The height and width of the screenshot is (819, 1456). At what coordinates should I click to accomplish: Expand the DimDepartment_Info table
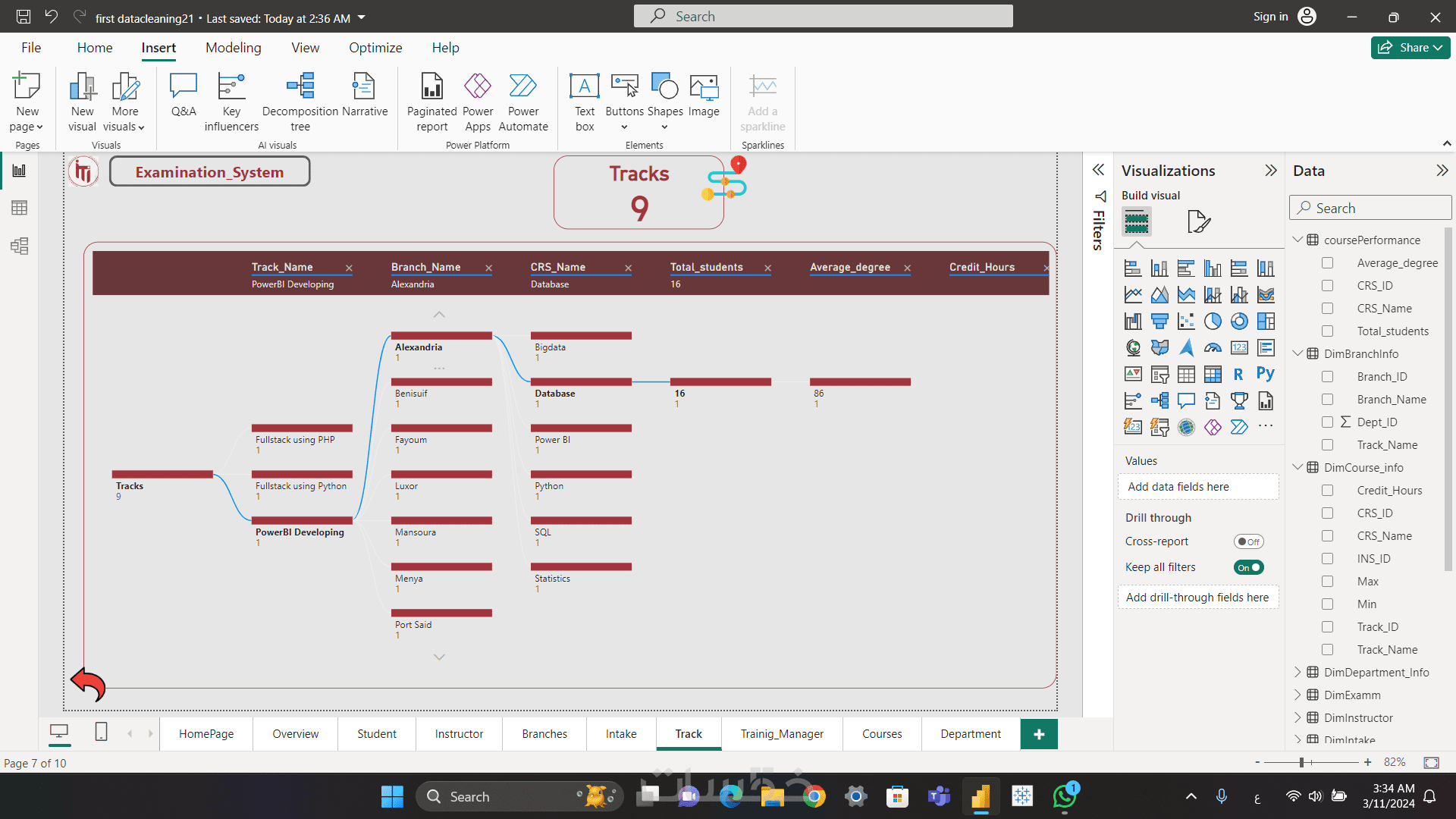click(1298, 672)
